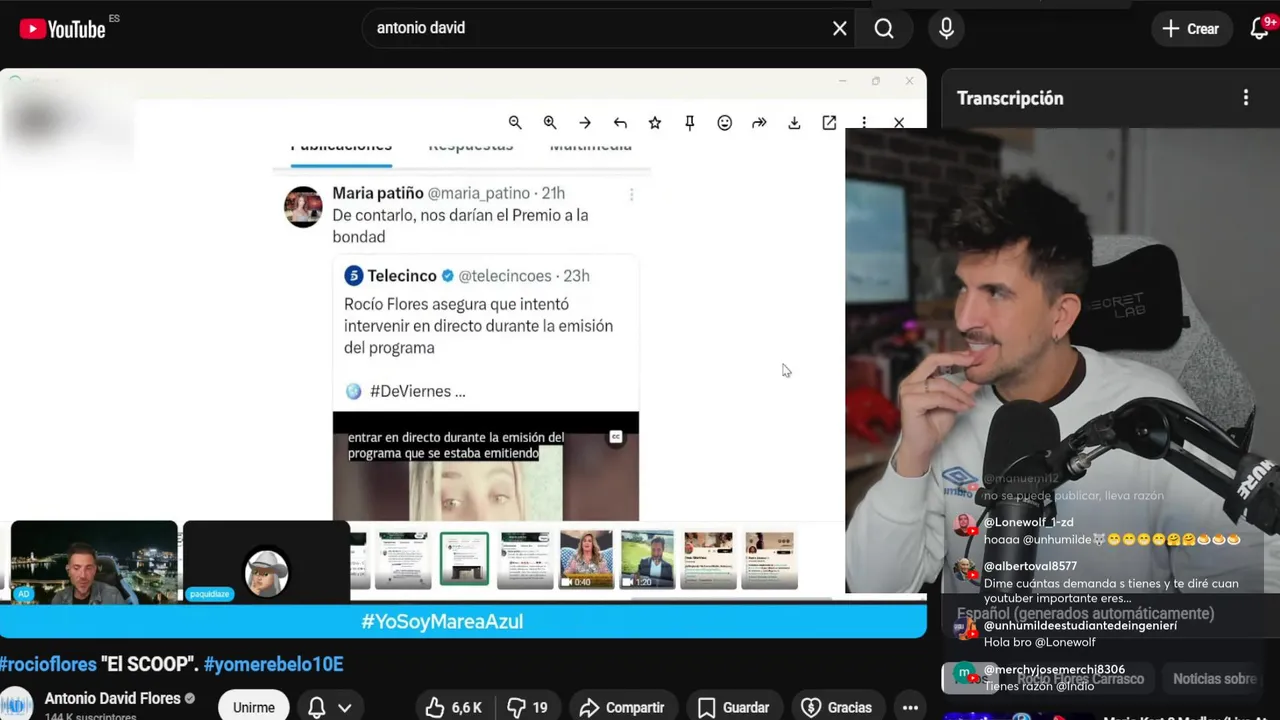Open the viewer's three-dot more menu
The image size is (1280, 720).
[864, 123]
